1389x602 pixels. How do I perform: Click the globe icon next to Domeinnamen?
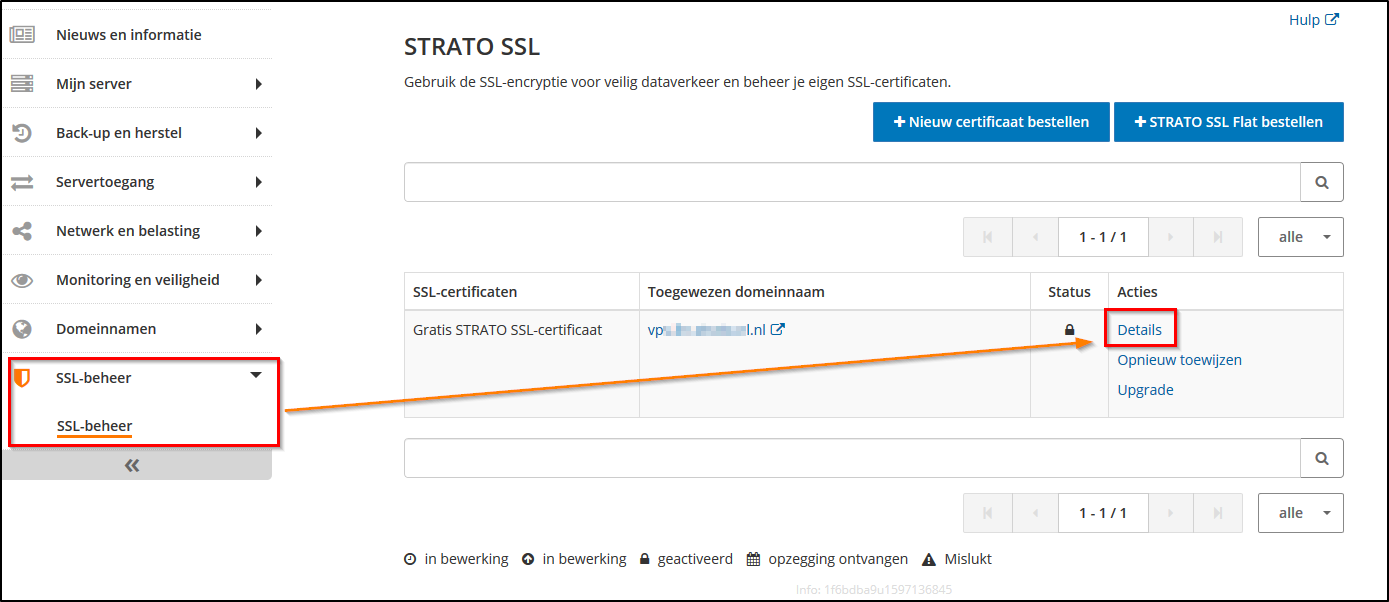pyautogui.click(x=22, y=328)
